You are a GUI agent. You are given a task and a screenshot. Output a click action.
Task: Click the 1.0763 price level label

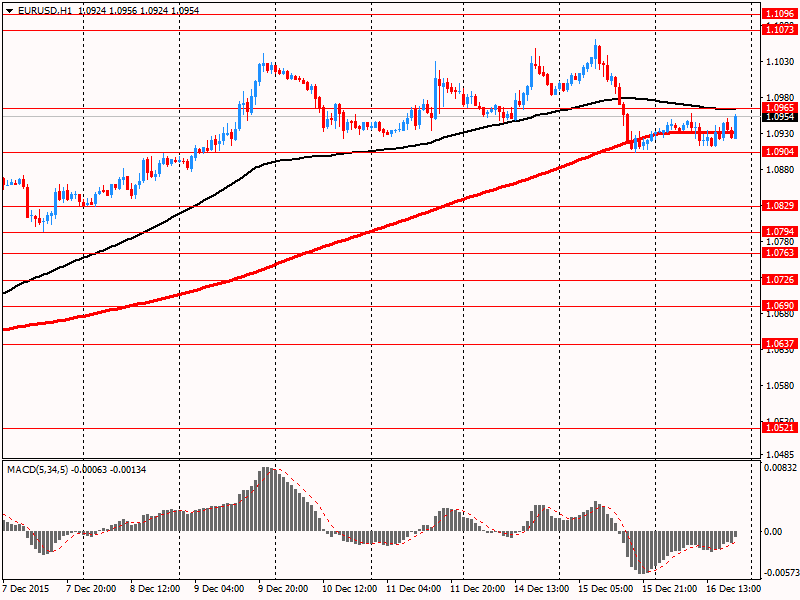tap(779, 253)
